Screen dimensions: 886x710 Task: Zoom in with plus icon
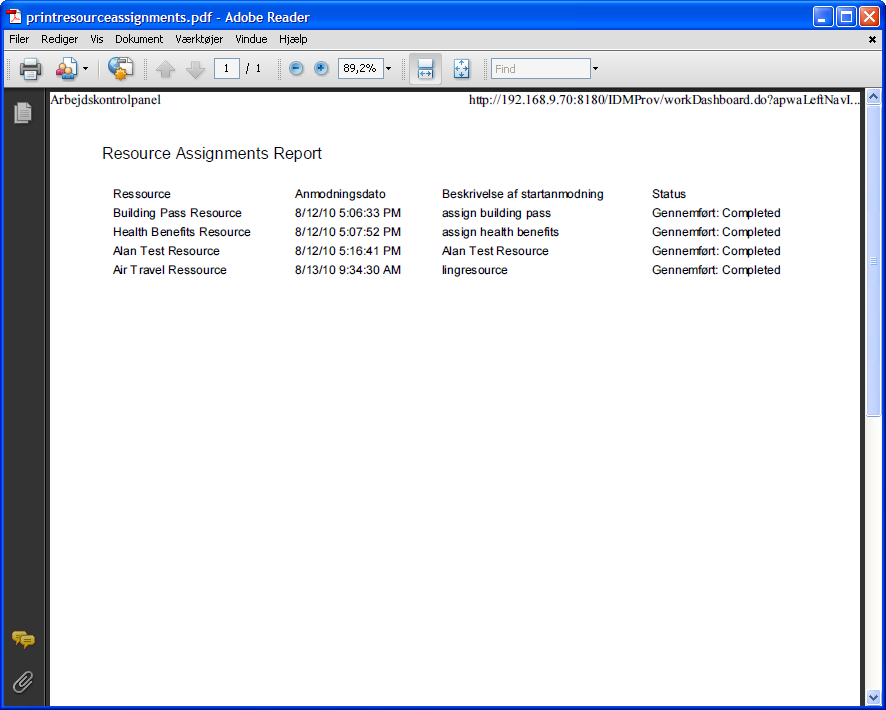pos(321,68)
